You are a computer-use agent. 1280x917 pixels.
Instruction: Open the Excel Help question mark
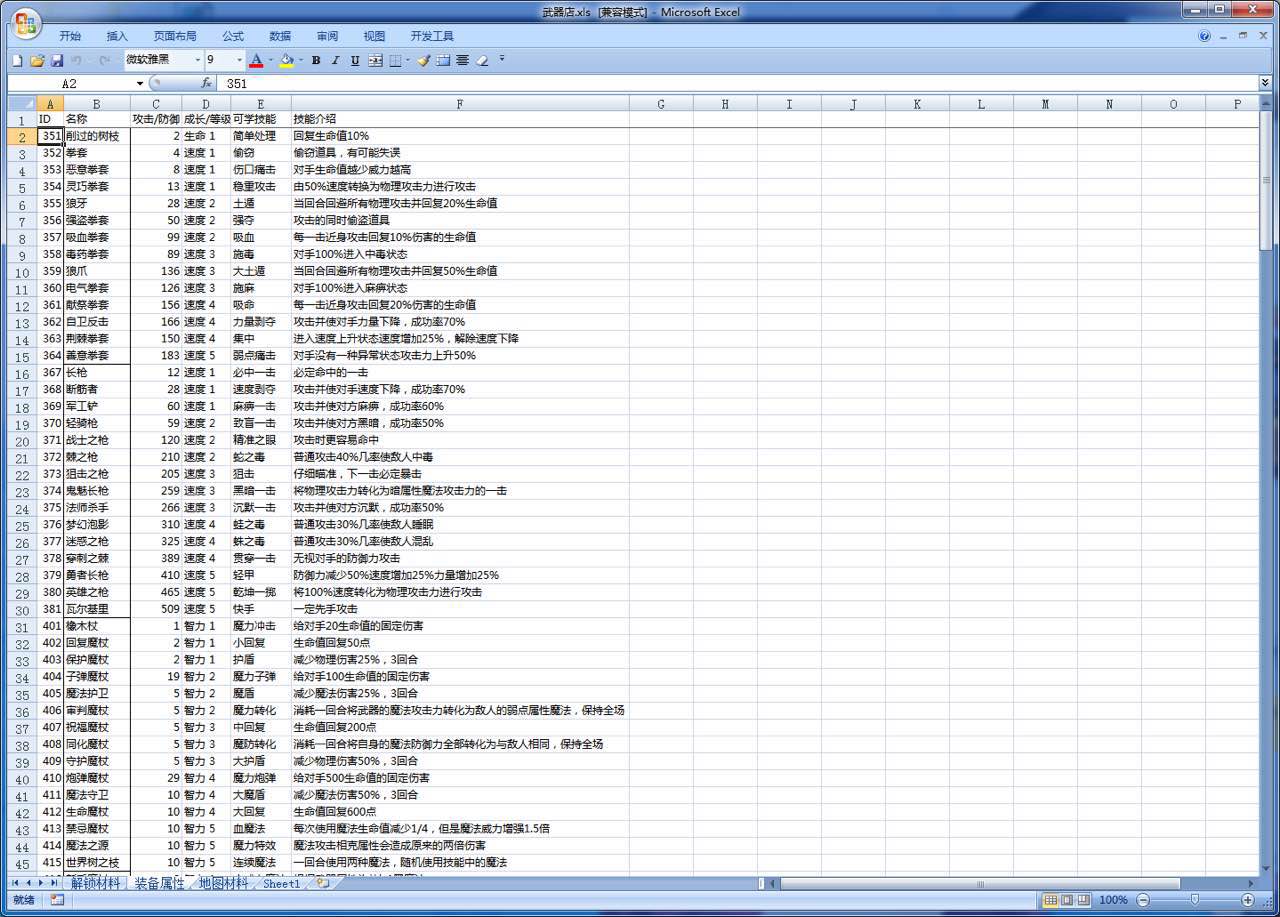point(1204,36)
